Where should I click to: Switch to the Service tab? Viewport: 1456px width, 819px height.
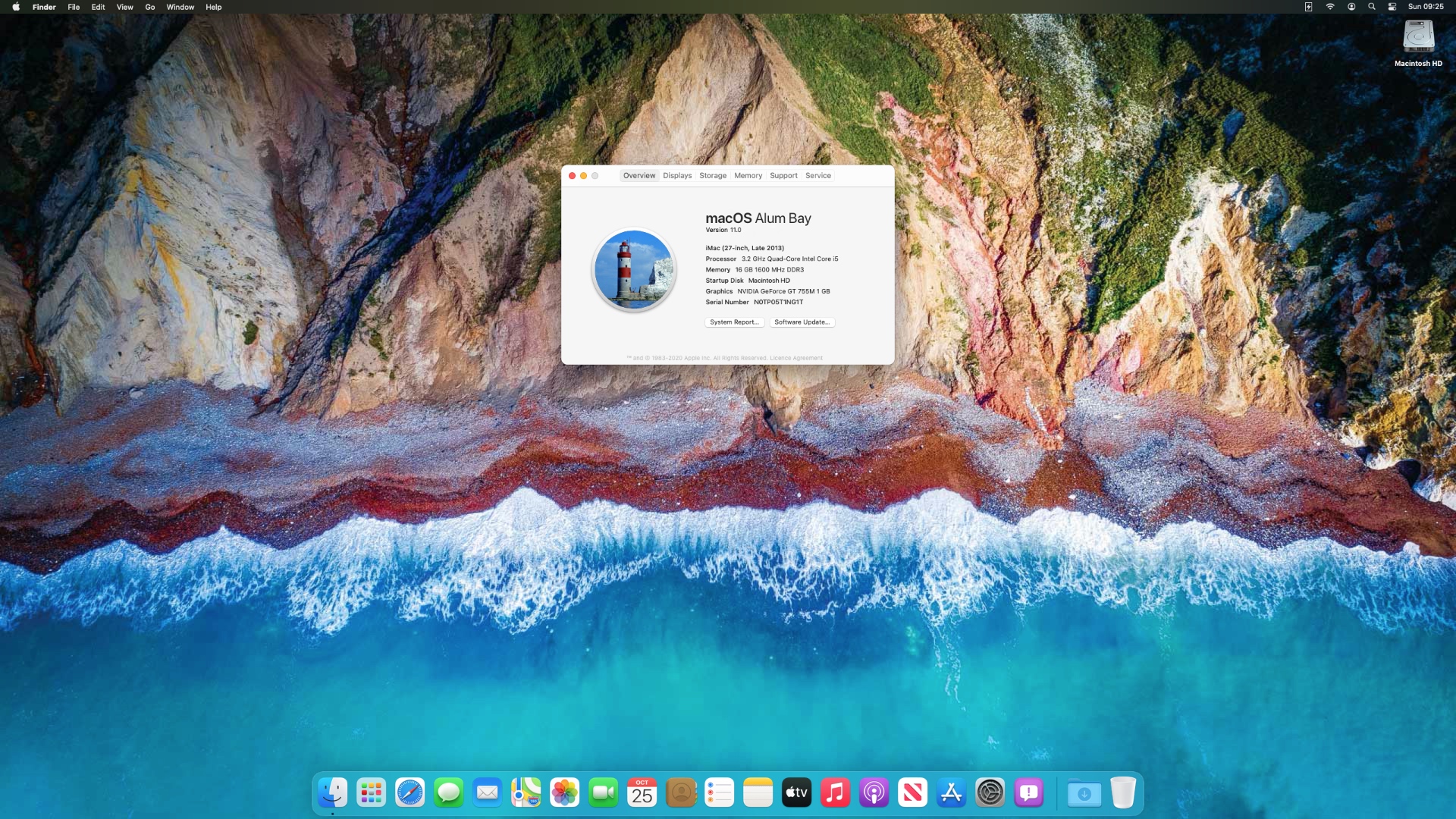coord(818,175)
